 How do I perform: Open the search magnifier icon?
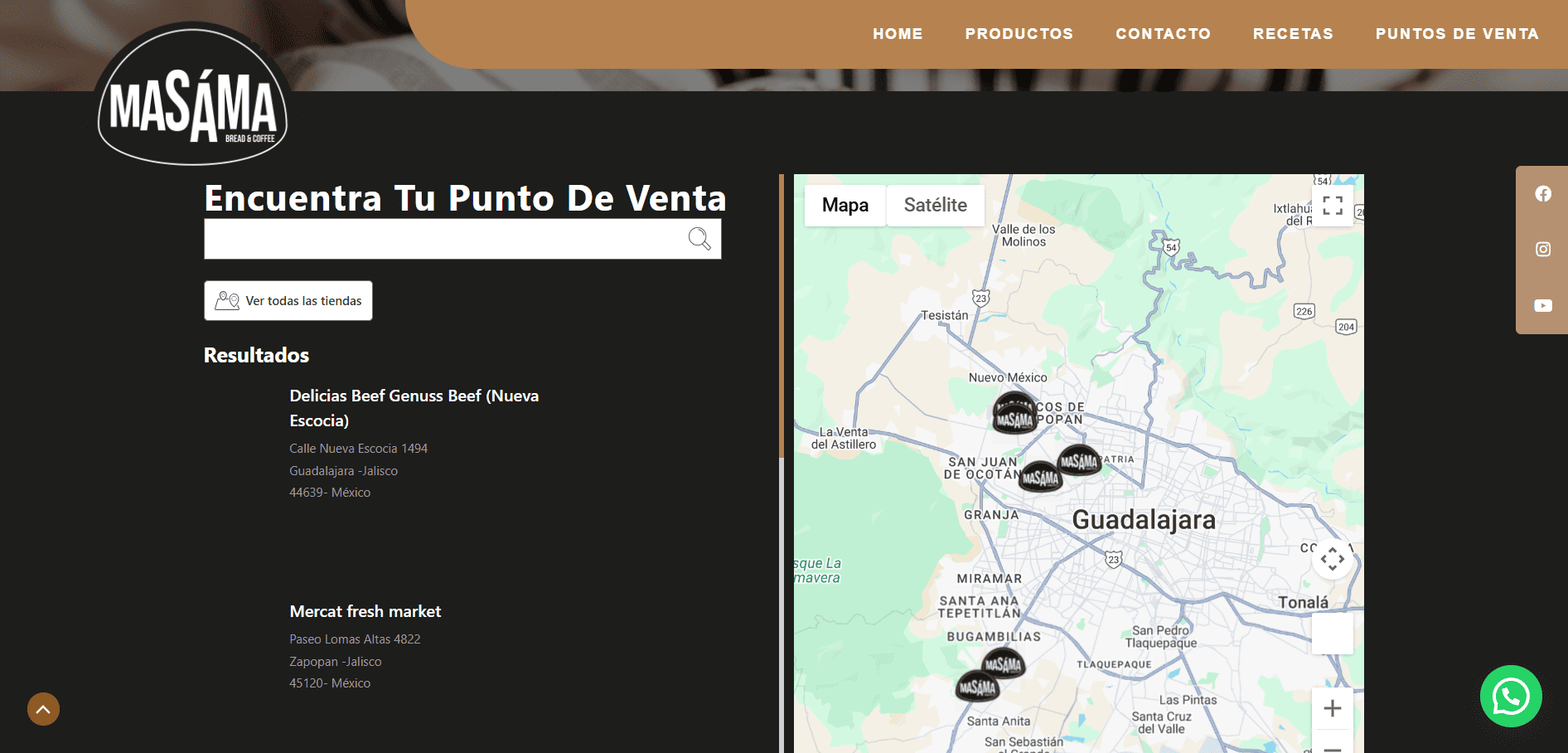tap(699, 239)
